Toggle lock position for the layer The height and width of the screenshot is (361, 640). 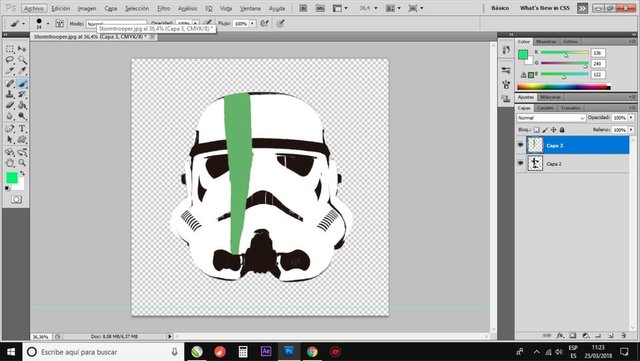[553, 129]
